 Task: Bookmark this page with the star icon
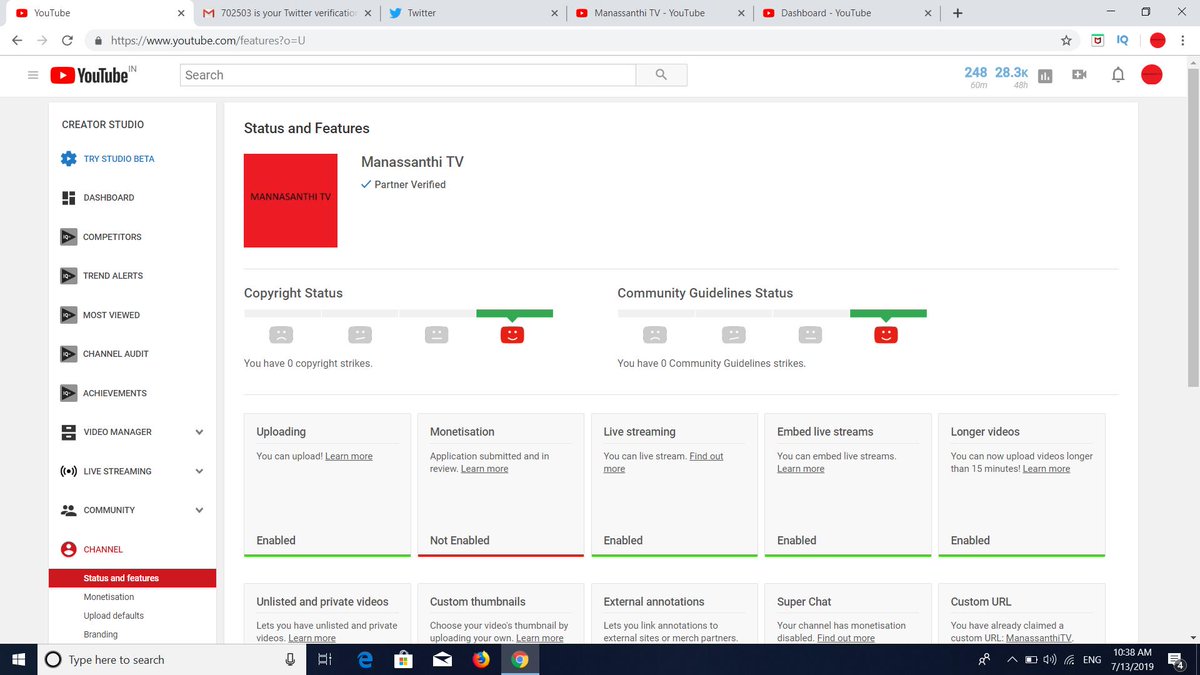[x=1066, y=41]
